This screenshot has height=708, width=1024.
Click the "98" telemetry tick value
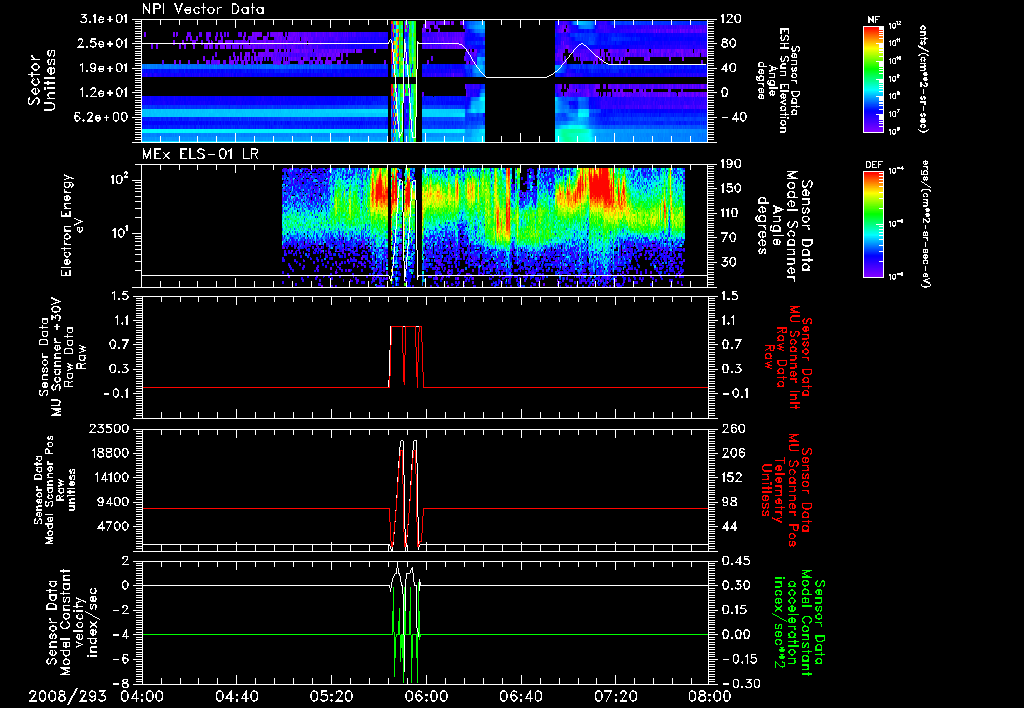pos(728,502)
